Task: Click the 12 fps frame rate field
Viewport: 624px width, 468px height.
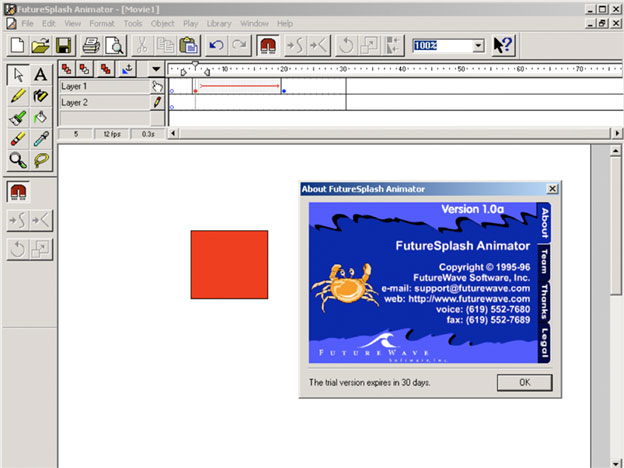Action: point(112,134)
